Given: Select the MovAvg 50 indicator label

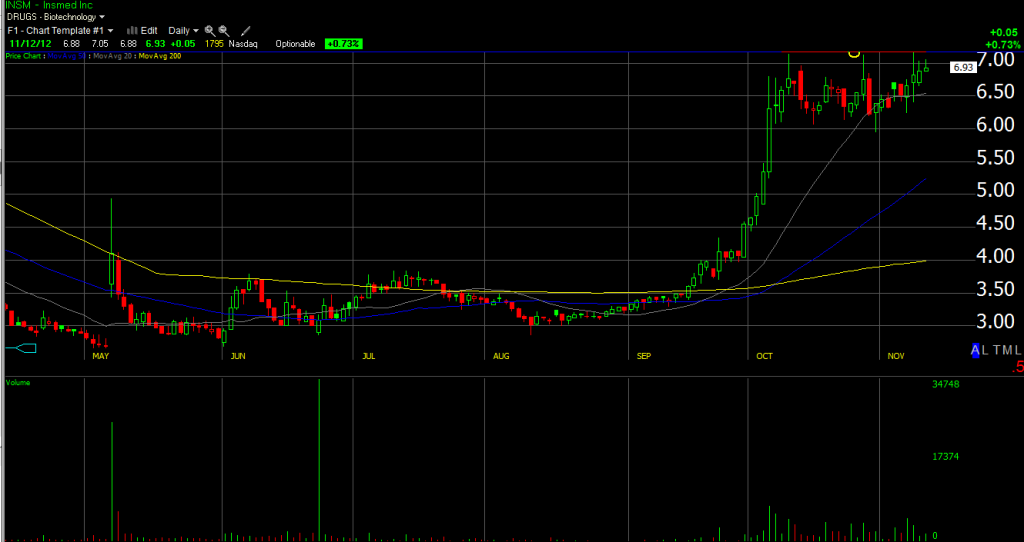Looking at the screenshot, I should (x=66, y=56).
